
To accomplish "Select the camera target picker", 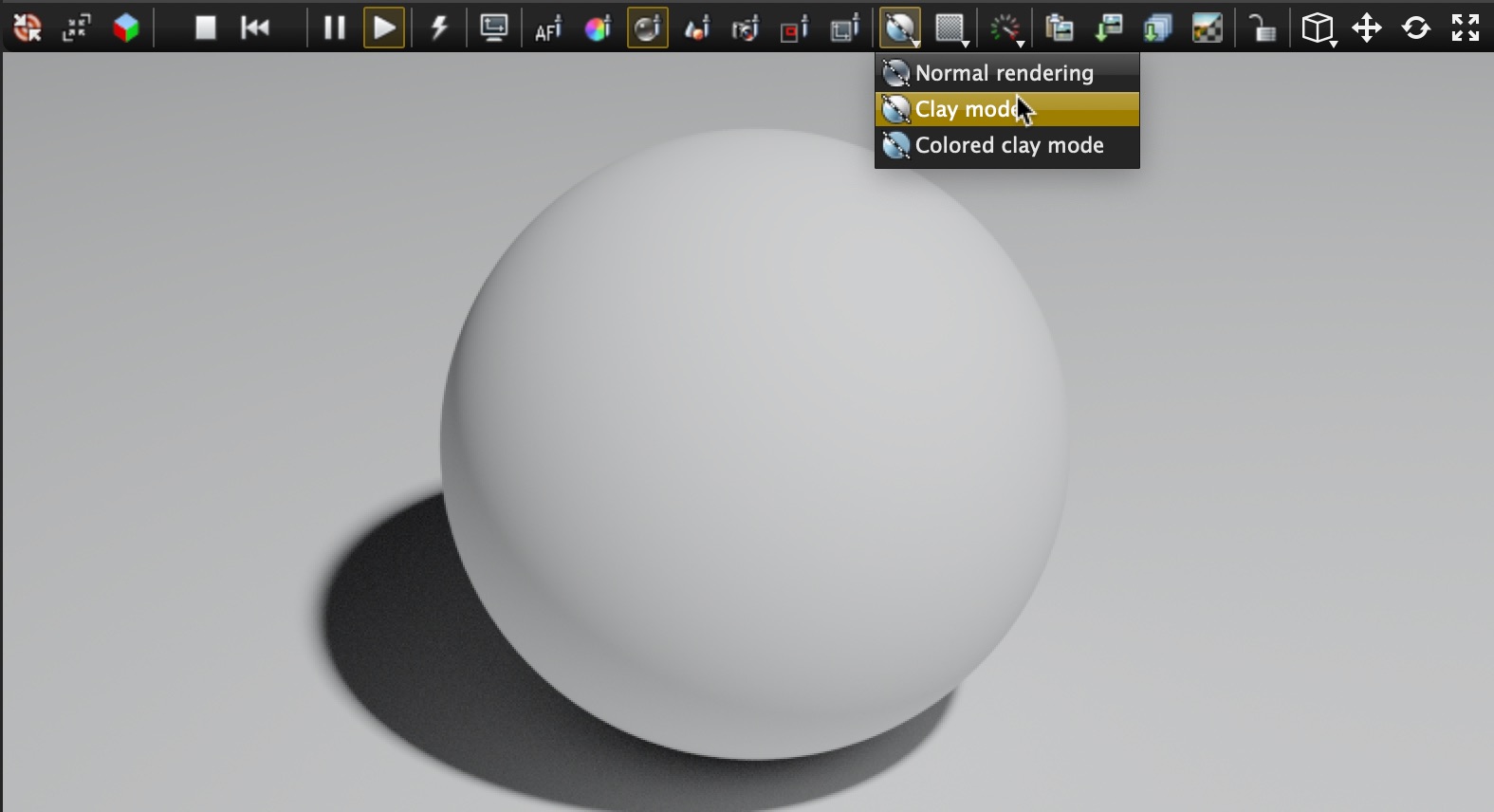I will 747,28.
